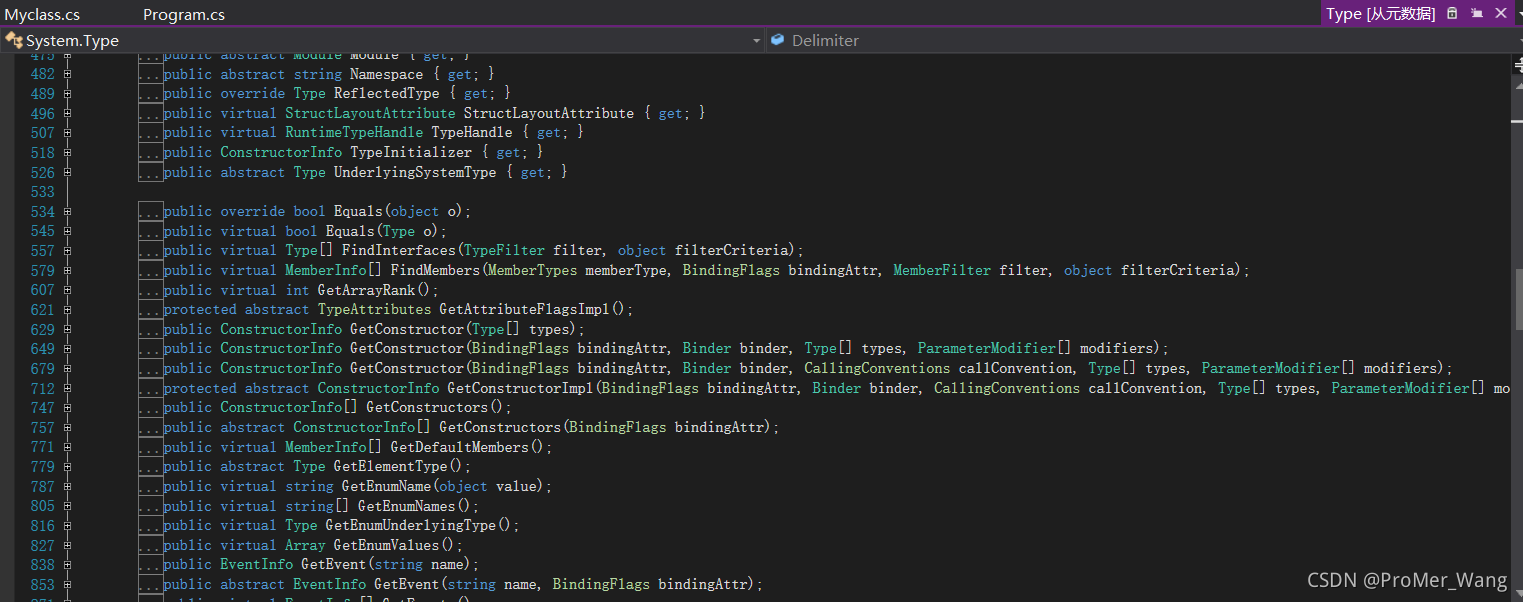Click collapsed '...' box before ReflectedType property
Screen dimensions: 1523x602
(x=150, y=93)
